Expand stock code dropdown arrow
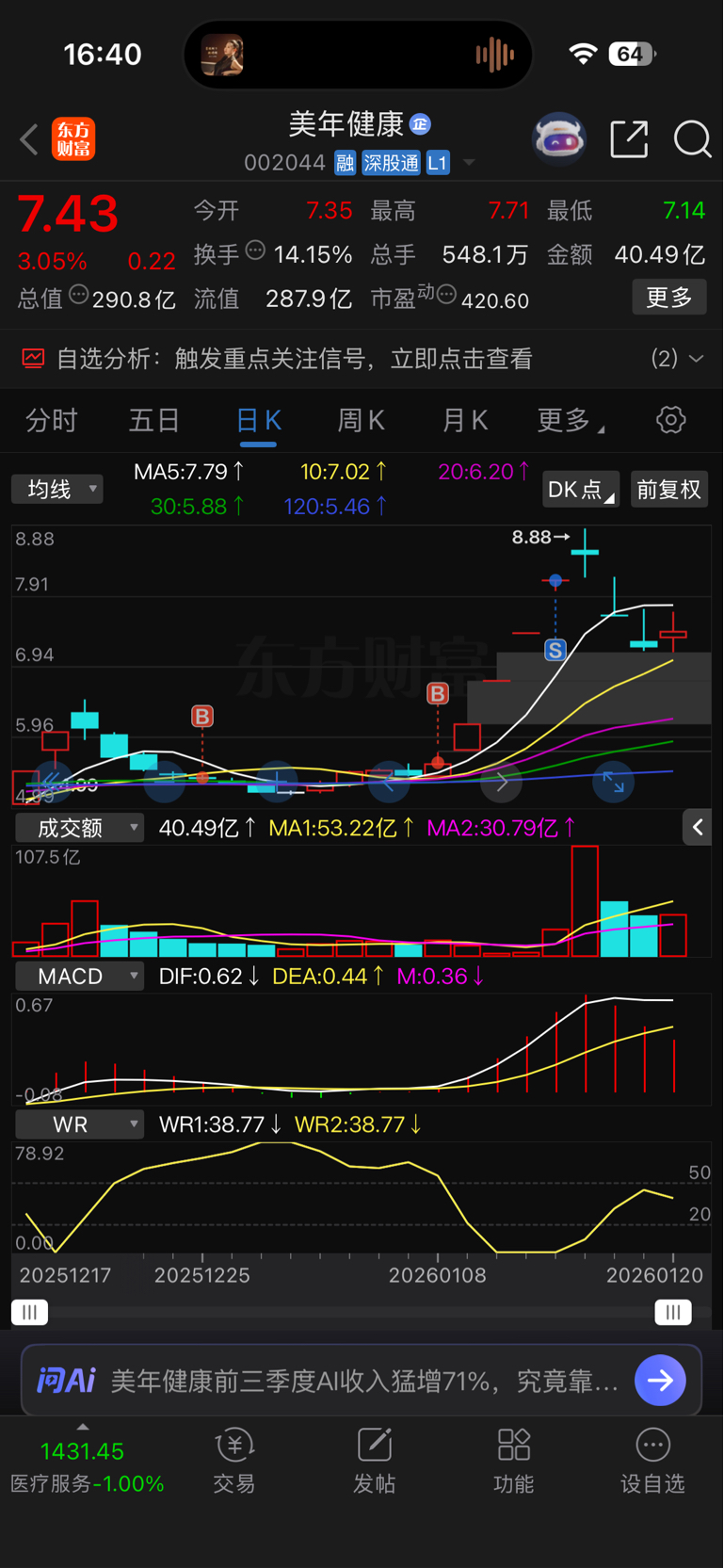Screen dimensions: 724x1568 (x=469, y=163)
